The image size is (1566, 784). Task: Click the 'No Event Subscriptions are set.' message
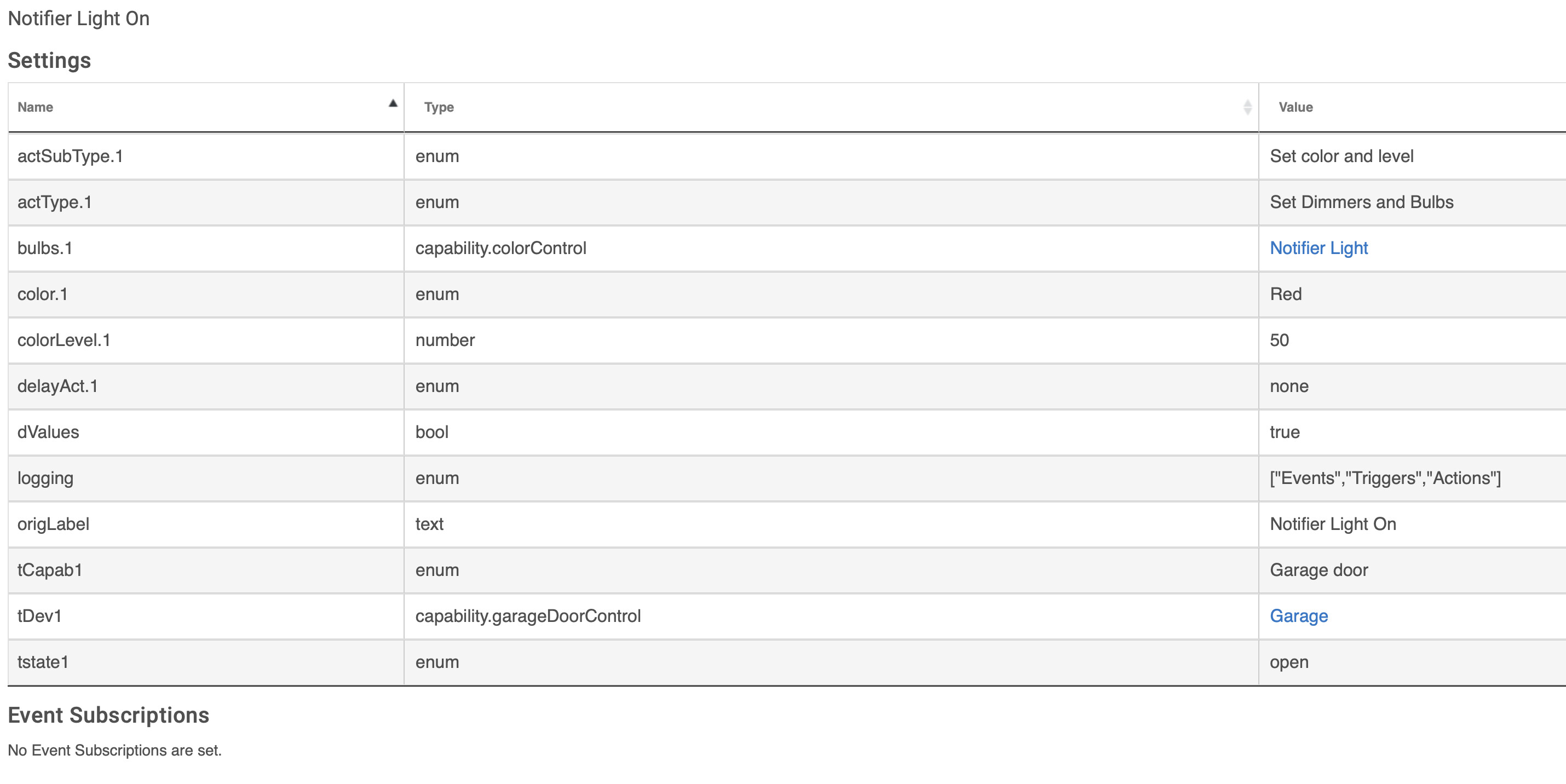pyautogui.click(x=115, y=751)
